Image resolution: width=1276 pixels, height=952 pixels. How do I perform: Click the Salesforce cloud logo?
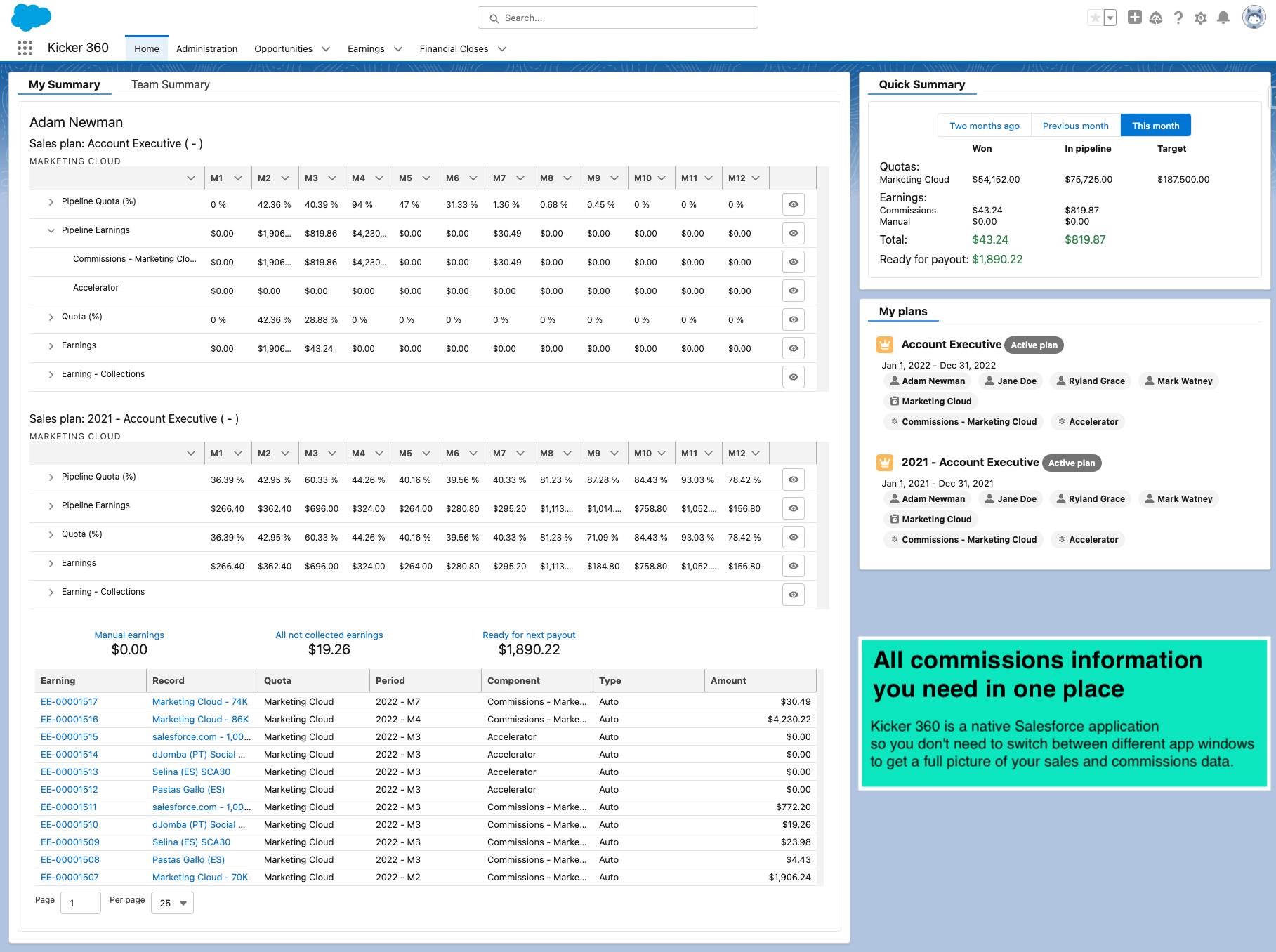pos(32,17)
